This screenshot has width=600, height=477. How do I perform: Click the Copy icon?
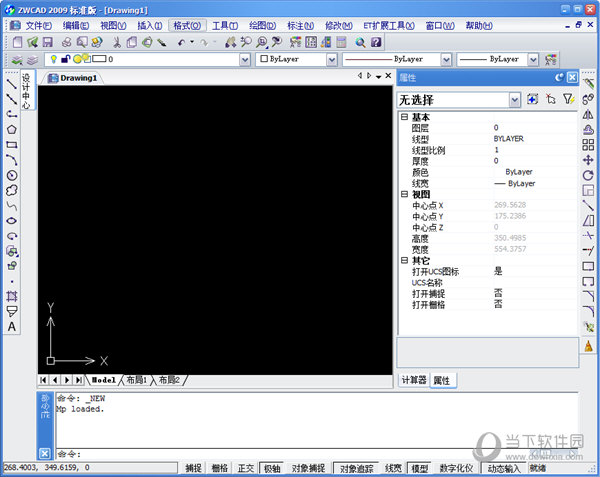point(132,42)
